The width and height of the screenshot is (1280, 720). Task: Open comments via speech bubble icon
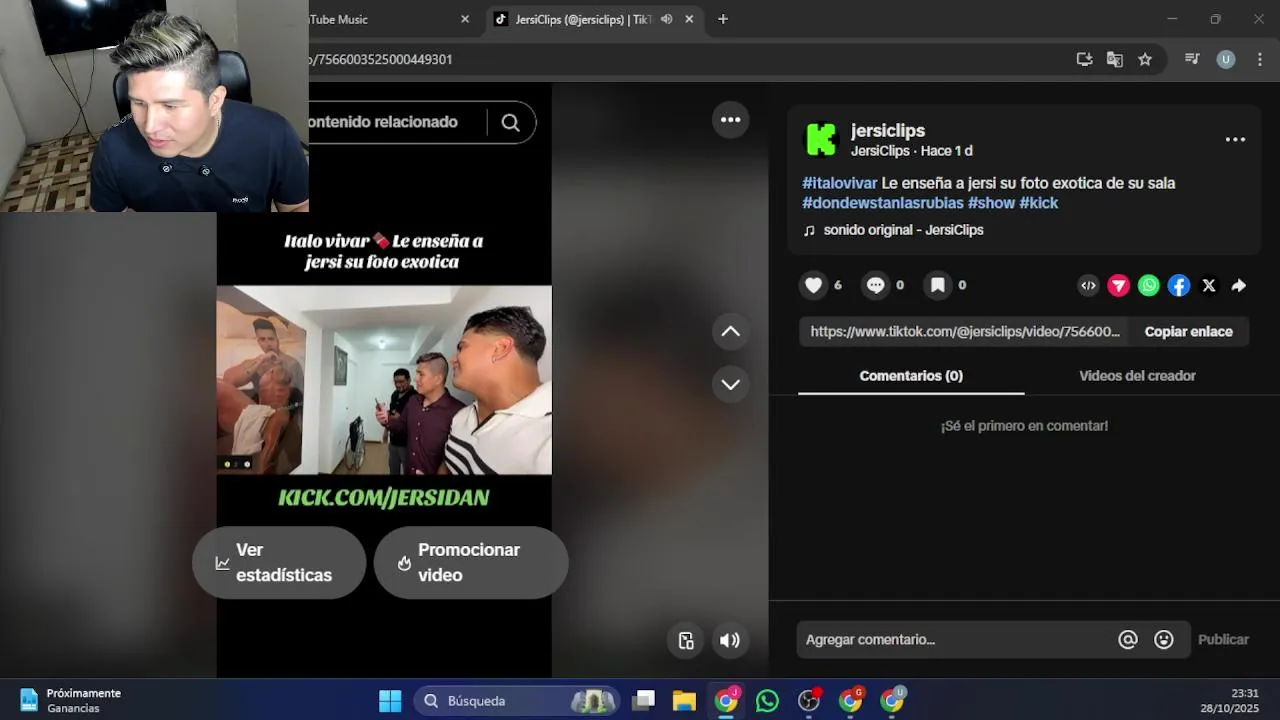[x=876, y=285]
